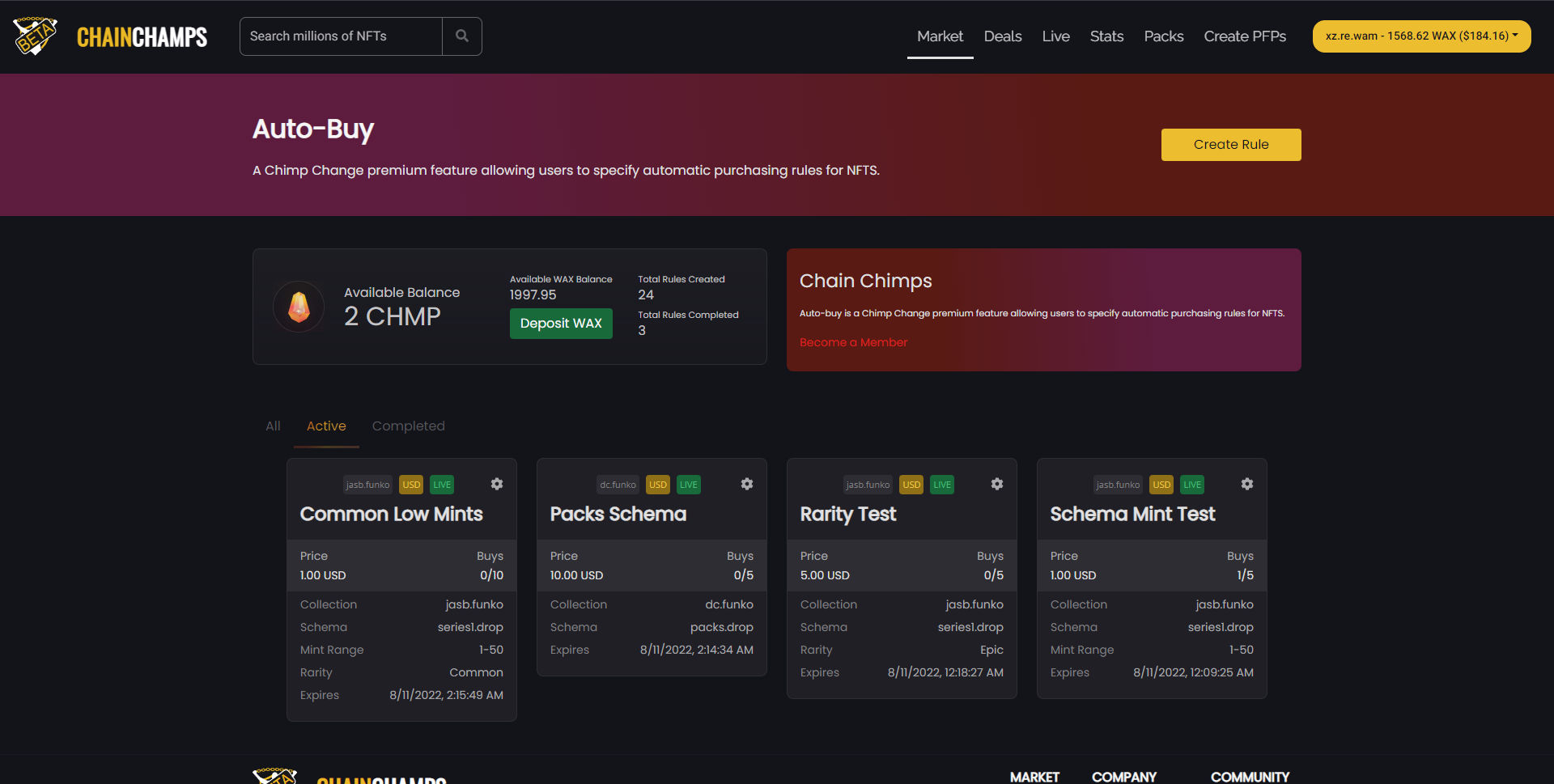1554x784 pixels.
Task: Open Create PFPs nav item
Action: click(1245, 36)
